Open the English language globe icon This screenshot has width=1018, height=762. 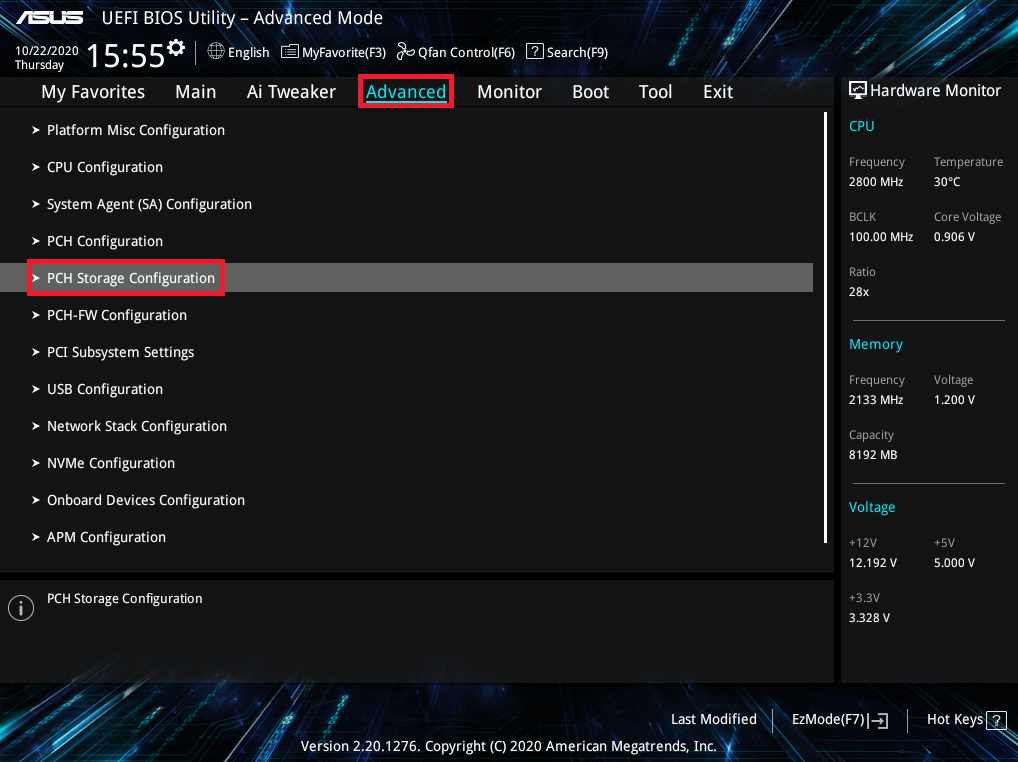[216, 51]
